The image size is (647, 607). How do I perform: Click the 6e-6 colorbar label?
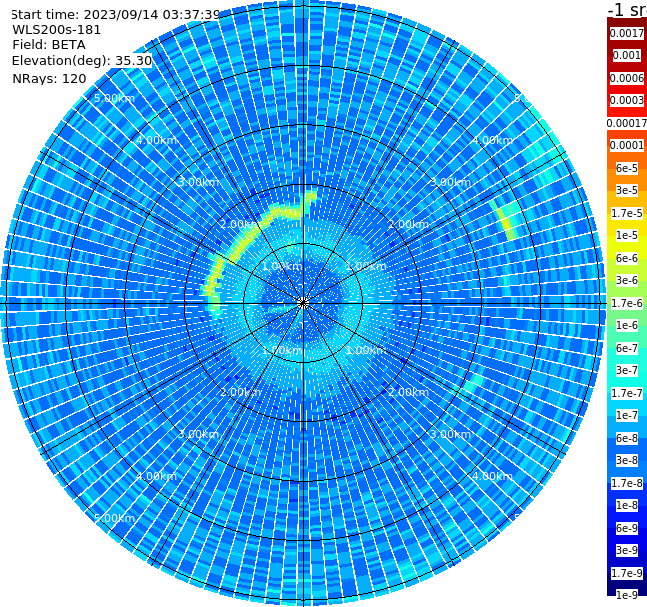point(627,258)
